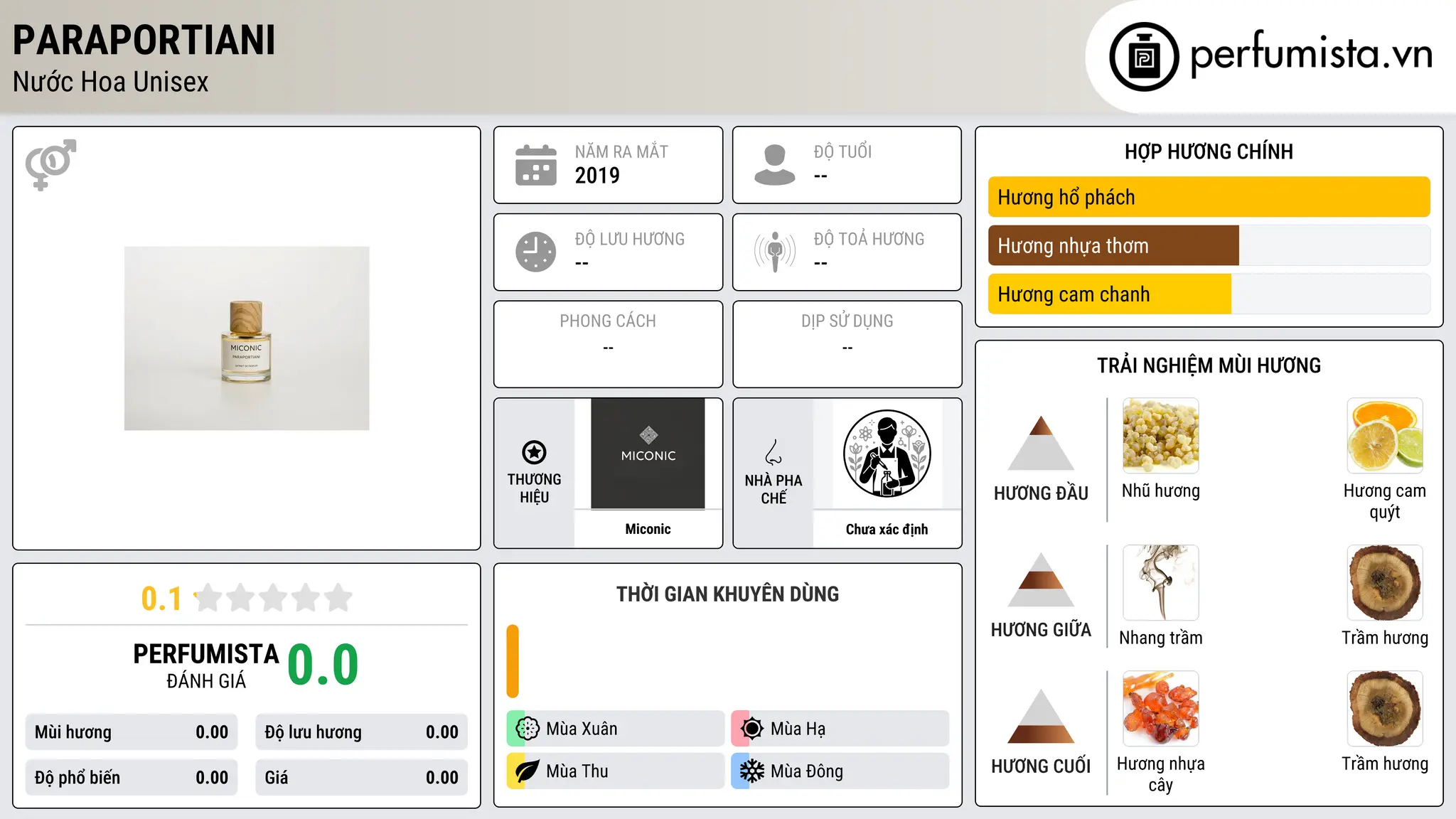This screenshot has width=1456, height=819.
Task: Click the Hương đầu pyramid icon
Action: [x=1041, y=443]
